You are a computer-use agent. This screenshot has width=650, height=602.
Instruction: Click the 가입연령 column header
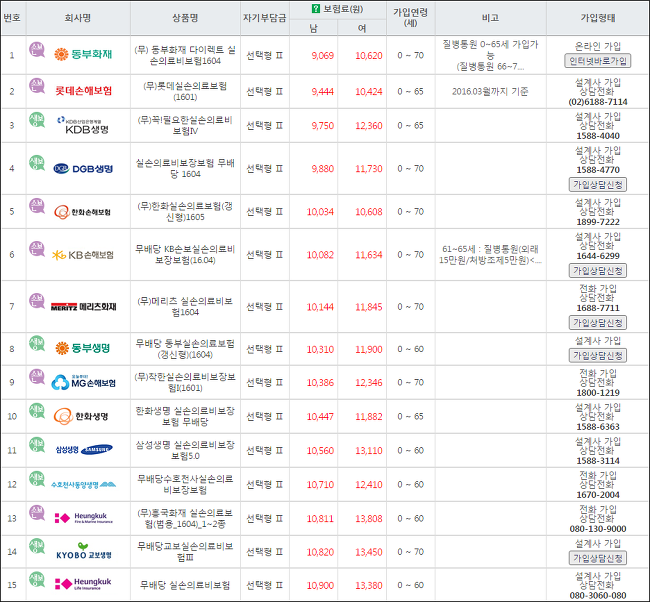pos(410,18)
